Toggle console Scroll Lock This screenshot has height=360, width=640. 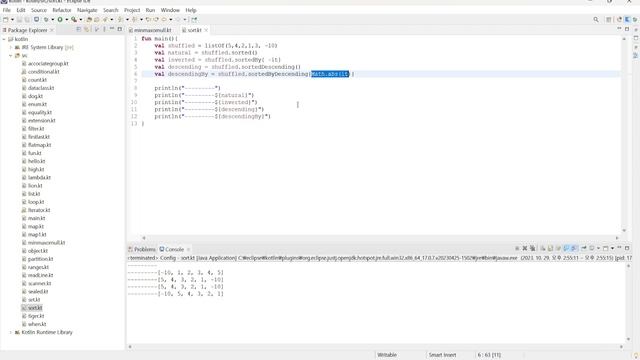pyautogui.click(x=551, y=248)
